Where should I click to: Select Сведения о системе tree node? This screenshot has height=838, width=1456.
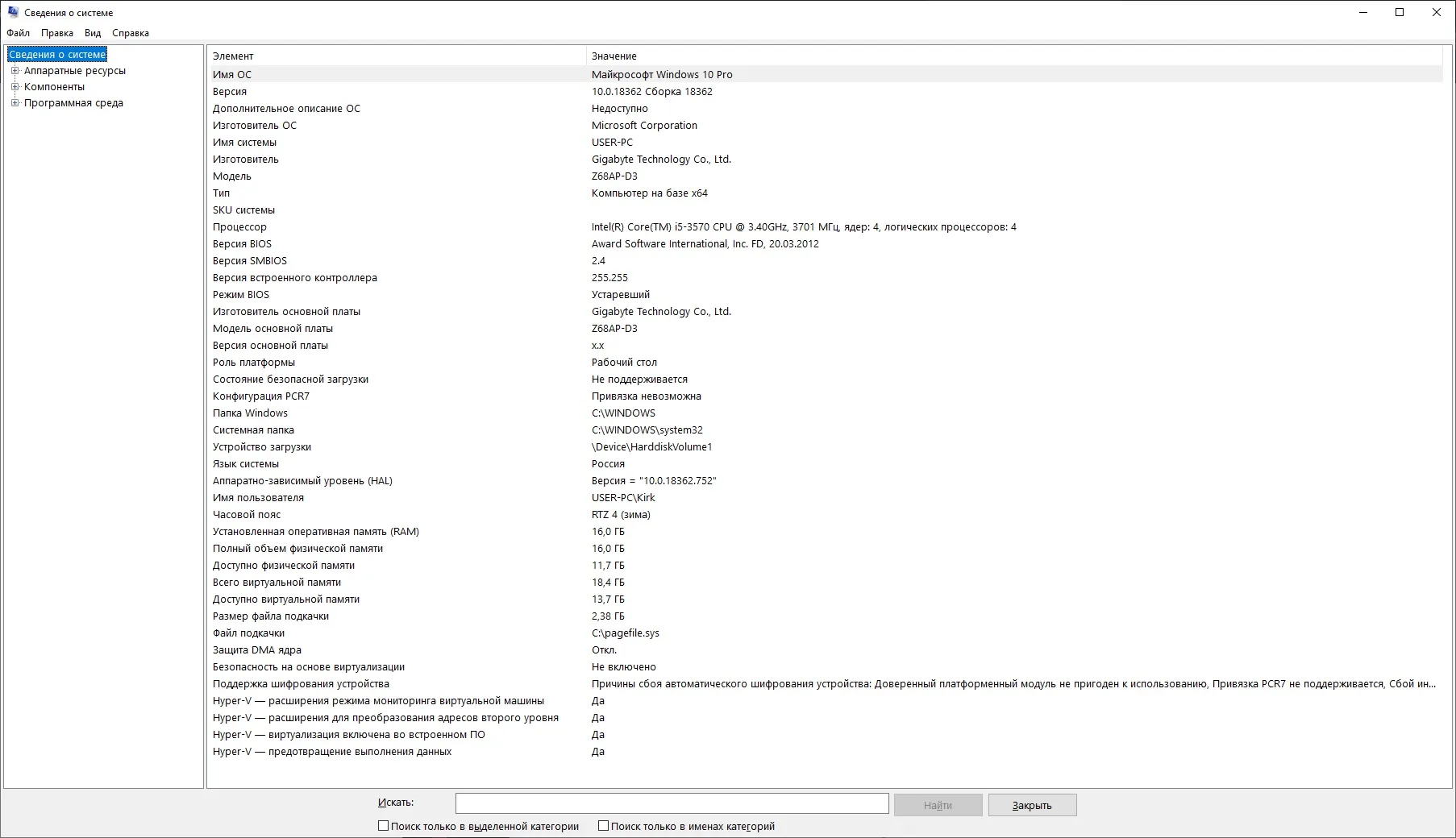pyautogui.click(x=57, y=54)
